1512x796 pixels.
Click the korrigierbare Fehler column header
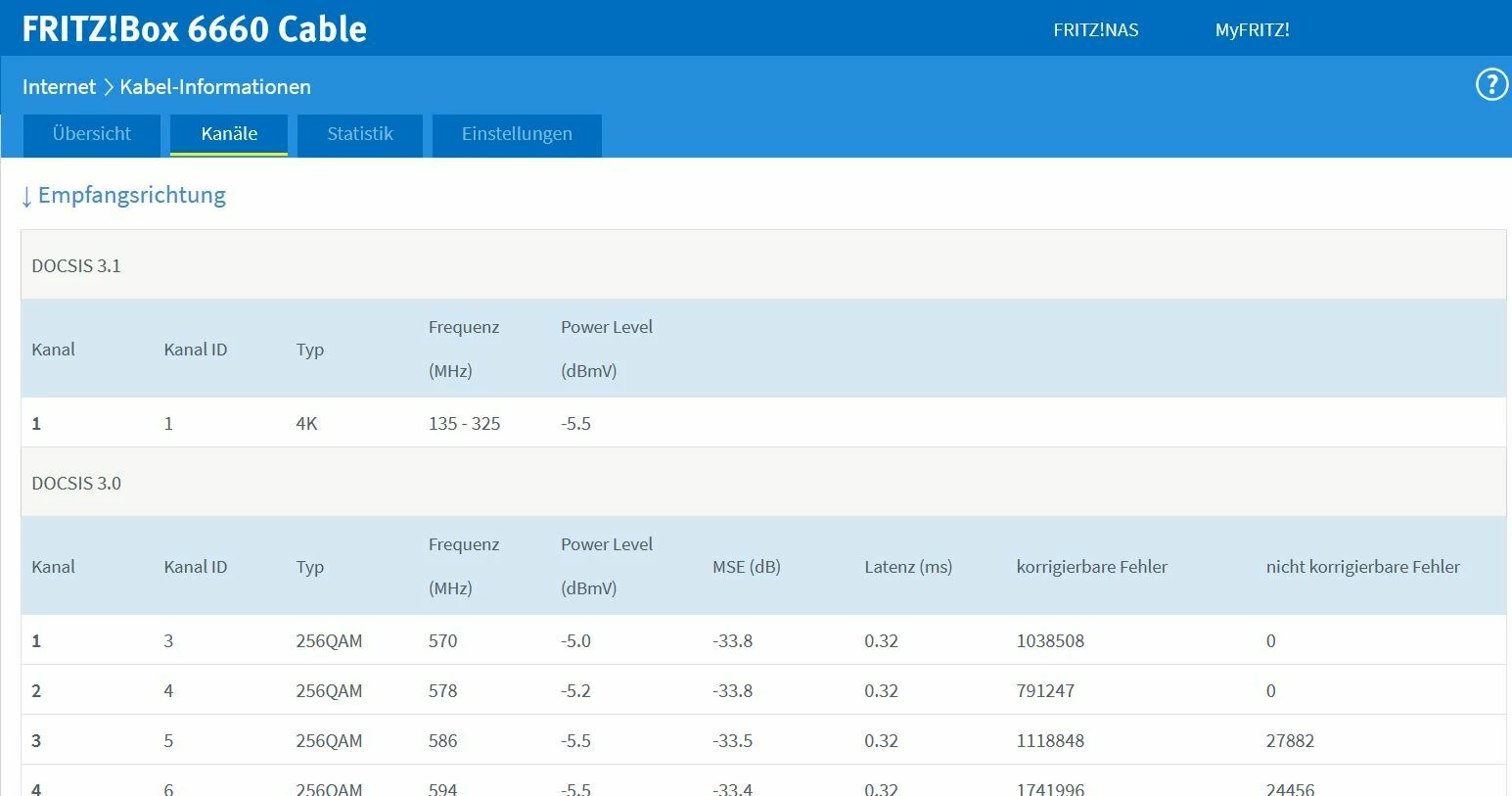[x=1091, y=567]
